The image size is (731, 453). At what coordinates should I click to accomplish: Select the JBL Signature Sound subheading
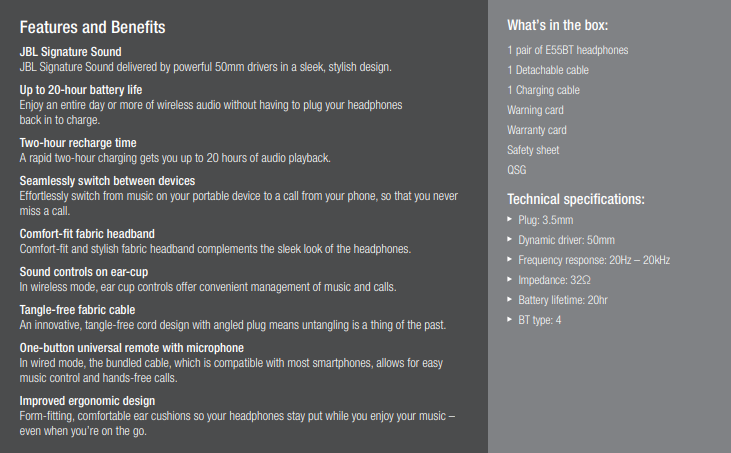[70, 52]
